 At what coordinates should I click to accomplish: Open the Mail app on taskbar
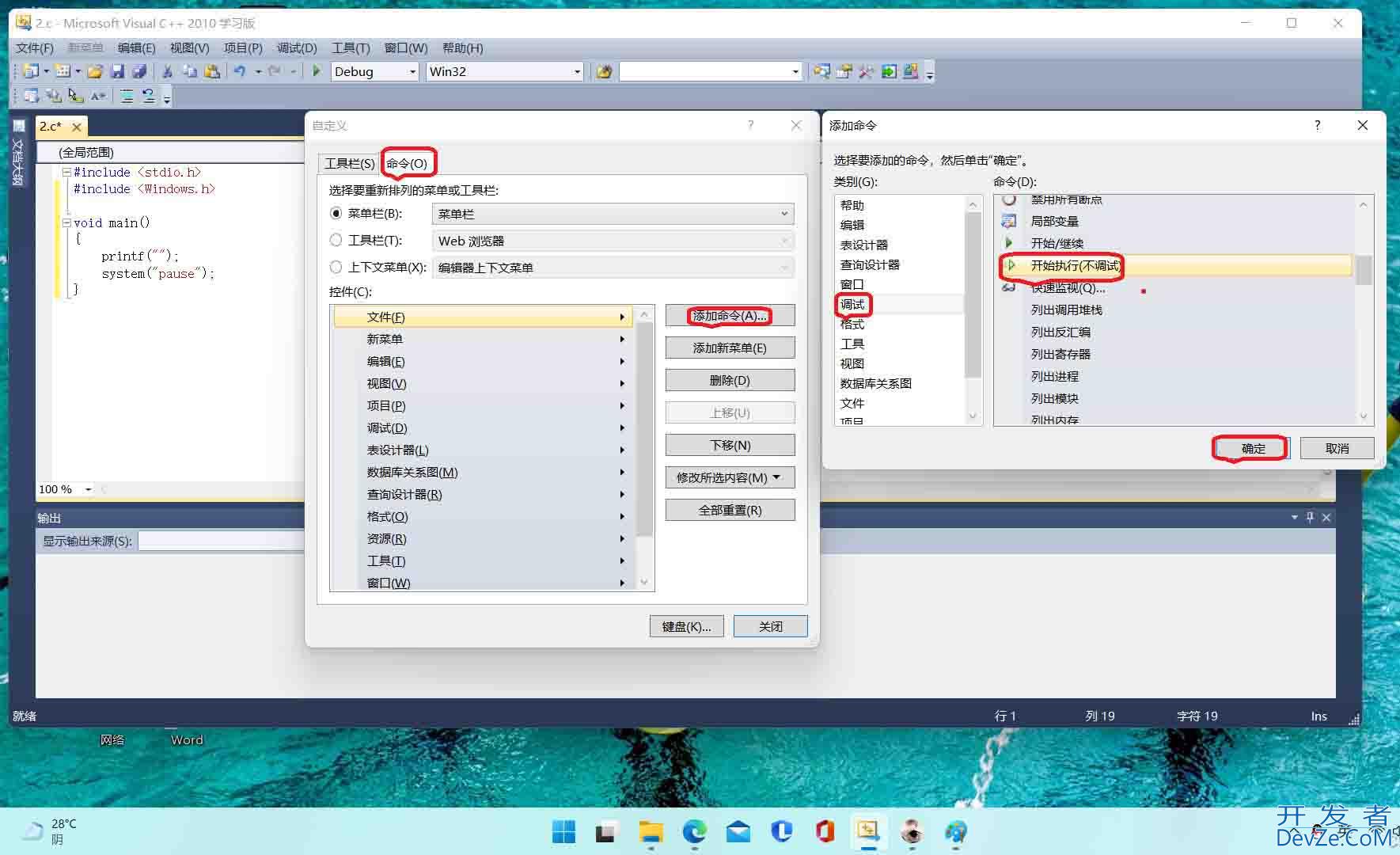(x=738, y=832)
